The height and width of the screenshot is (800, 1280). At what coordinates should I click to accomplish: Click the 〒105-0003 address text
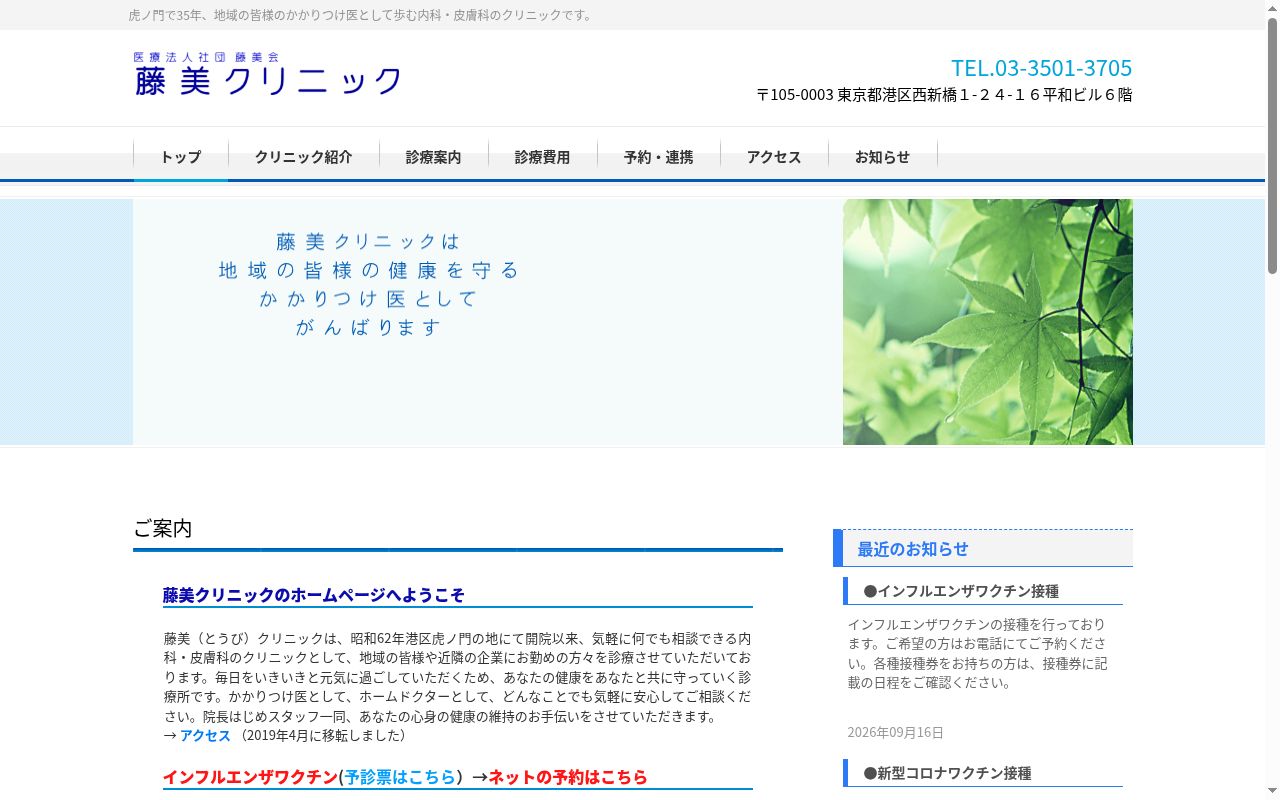(x=944, y=95)
